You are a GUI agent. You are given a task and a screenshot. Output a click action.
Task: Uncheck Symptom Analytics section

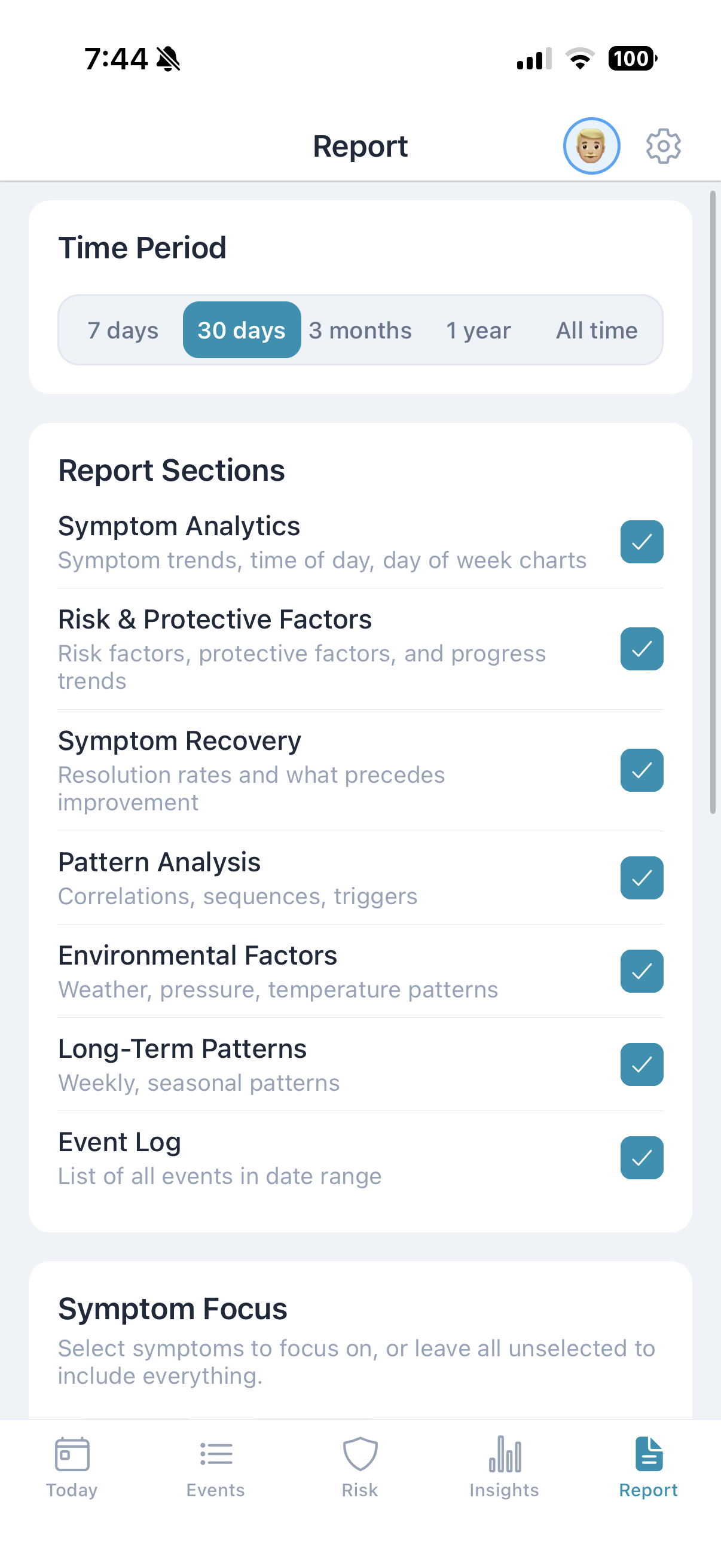pos(641,542)
